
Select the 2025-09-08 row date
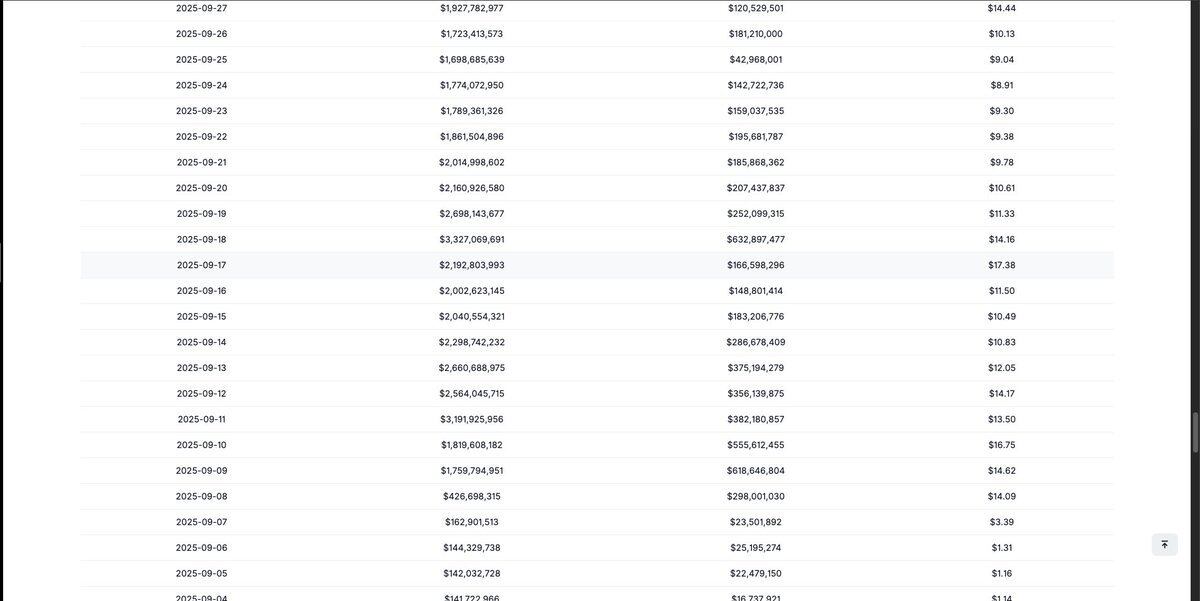pyautogui.click(x=202, y=496)
